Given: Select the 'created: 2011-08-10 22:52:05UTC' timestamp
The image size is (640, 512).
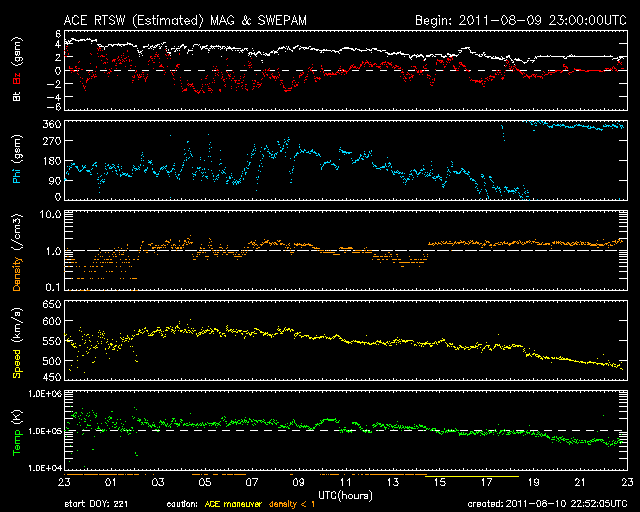Looking at the screenshot, I should (547, 504).
